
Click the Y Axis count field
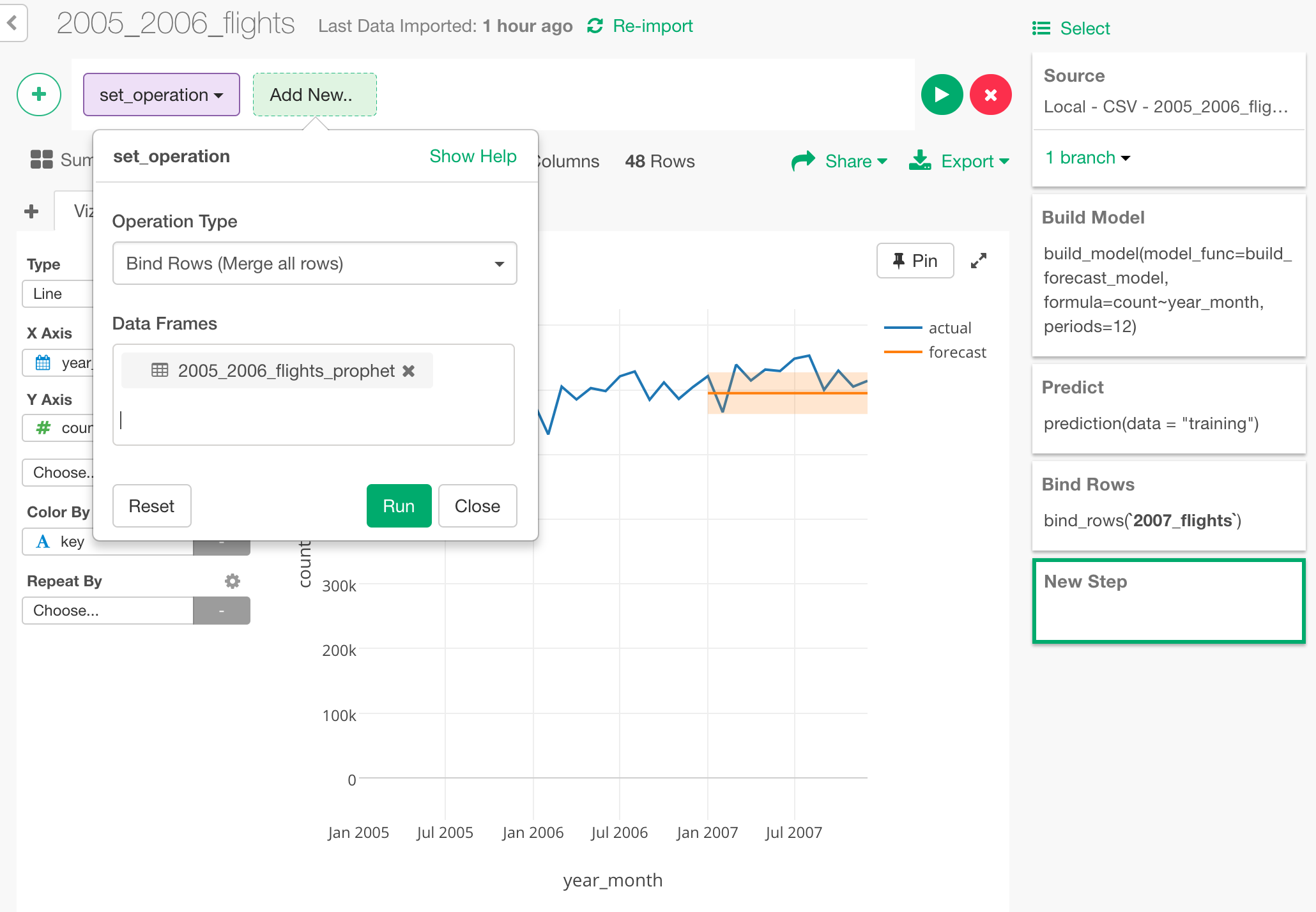tap(57, 428)
